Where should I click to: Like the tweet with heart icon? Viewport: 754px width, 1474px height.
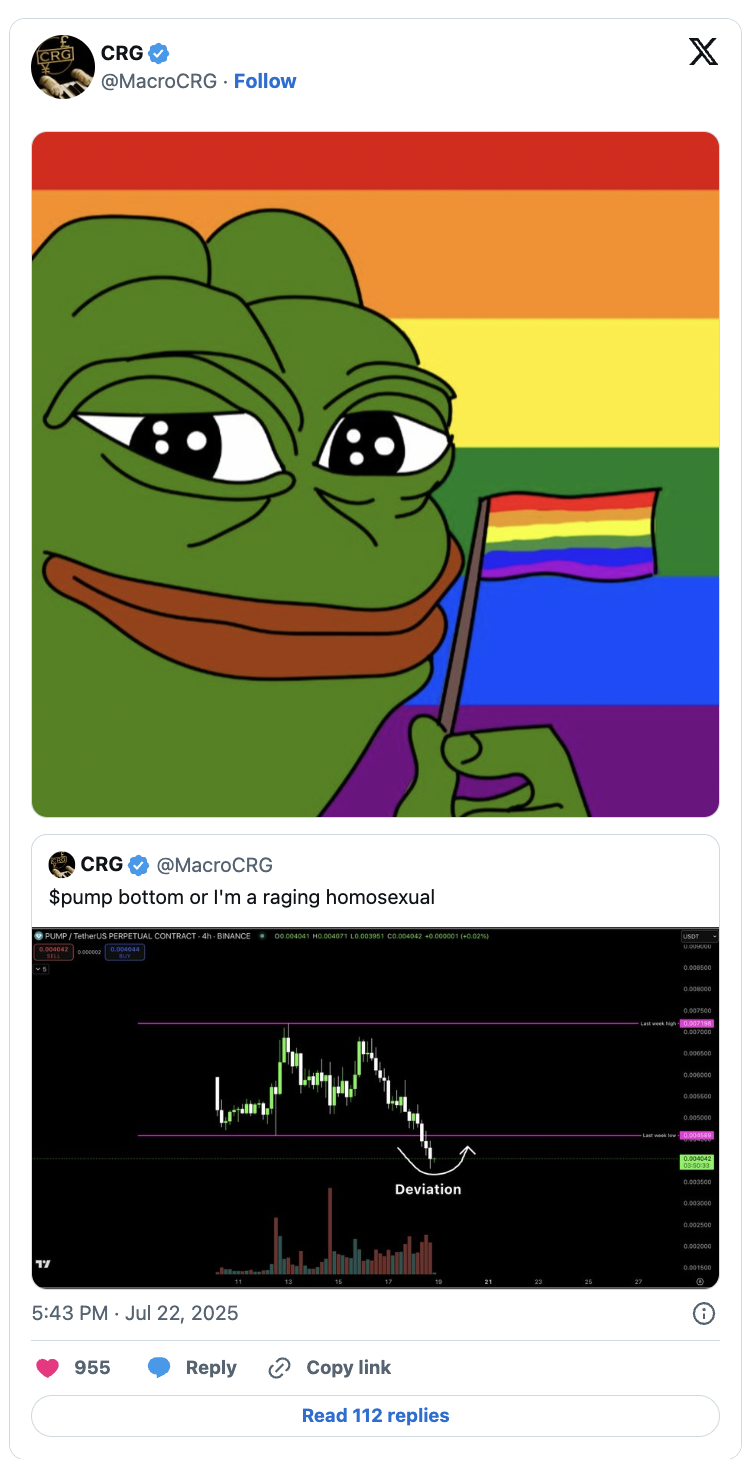tap(48, 1368)
